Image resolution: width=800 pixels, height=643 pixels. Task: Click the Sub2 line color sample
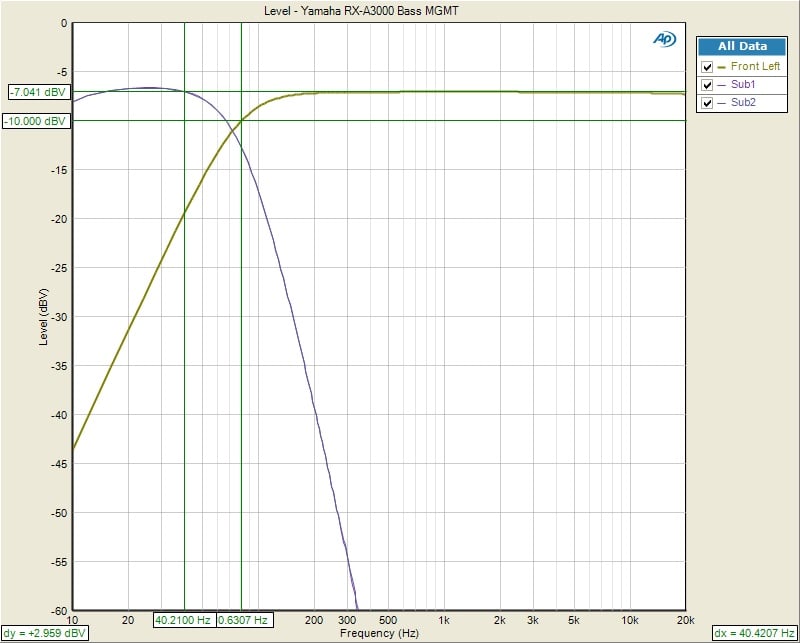click(x=722, y=102)
